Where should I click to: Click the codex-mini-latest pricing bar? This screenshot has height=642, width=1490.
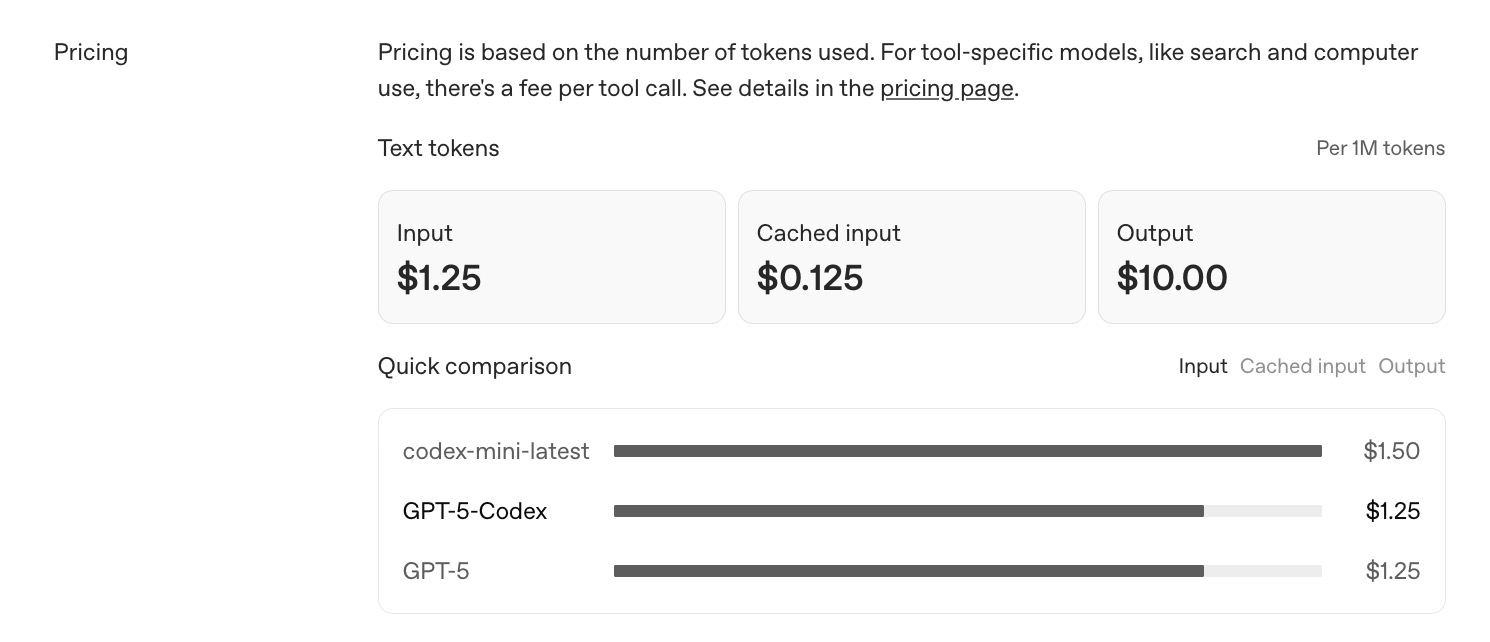coord(967,451)
